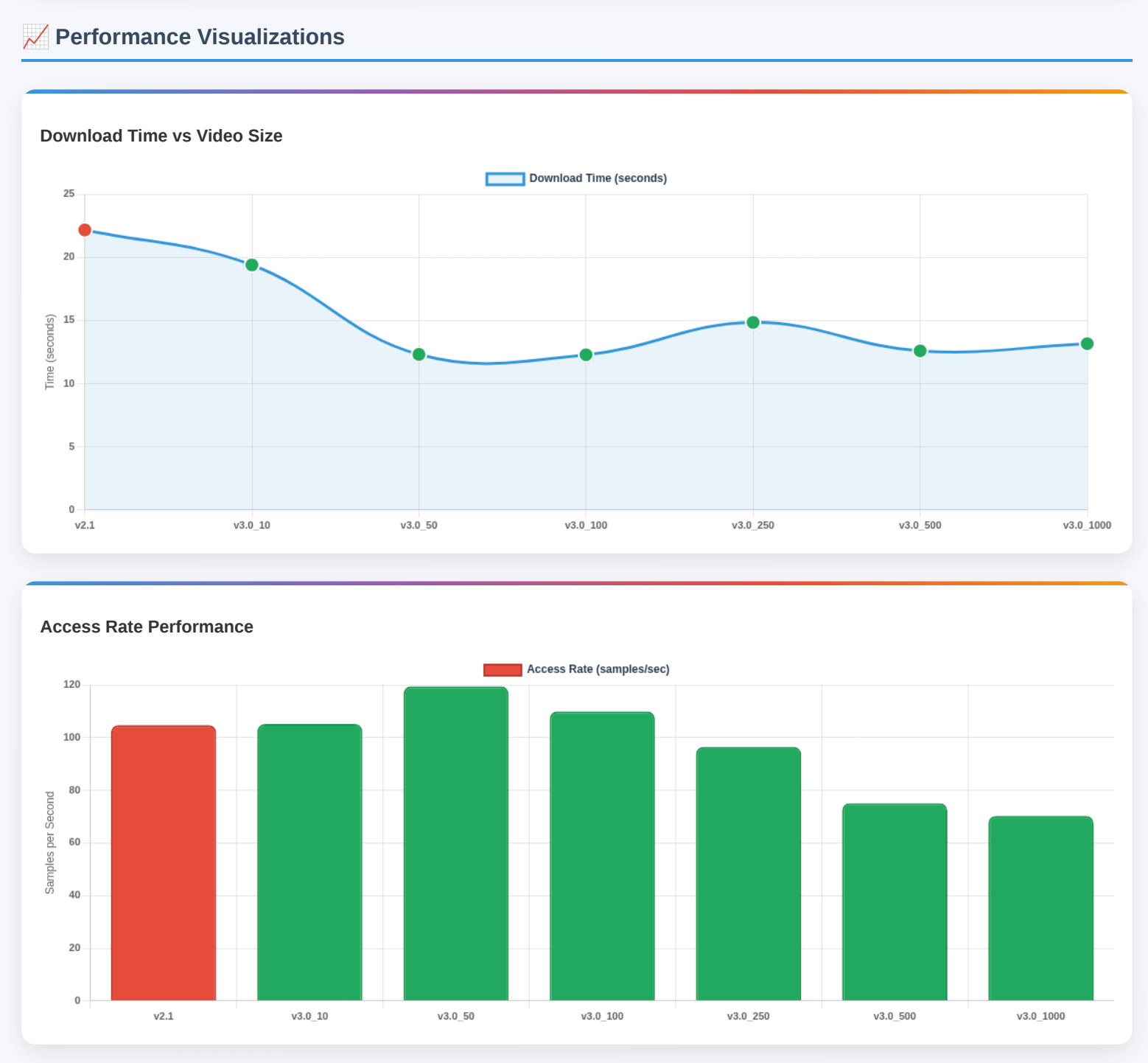The height and width of the screenshot is (1063, 1148).
Task: Click the v3.0_250 peak data point
Action: point(753,322)
